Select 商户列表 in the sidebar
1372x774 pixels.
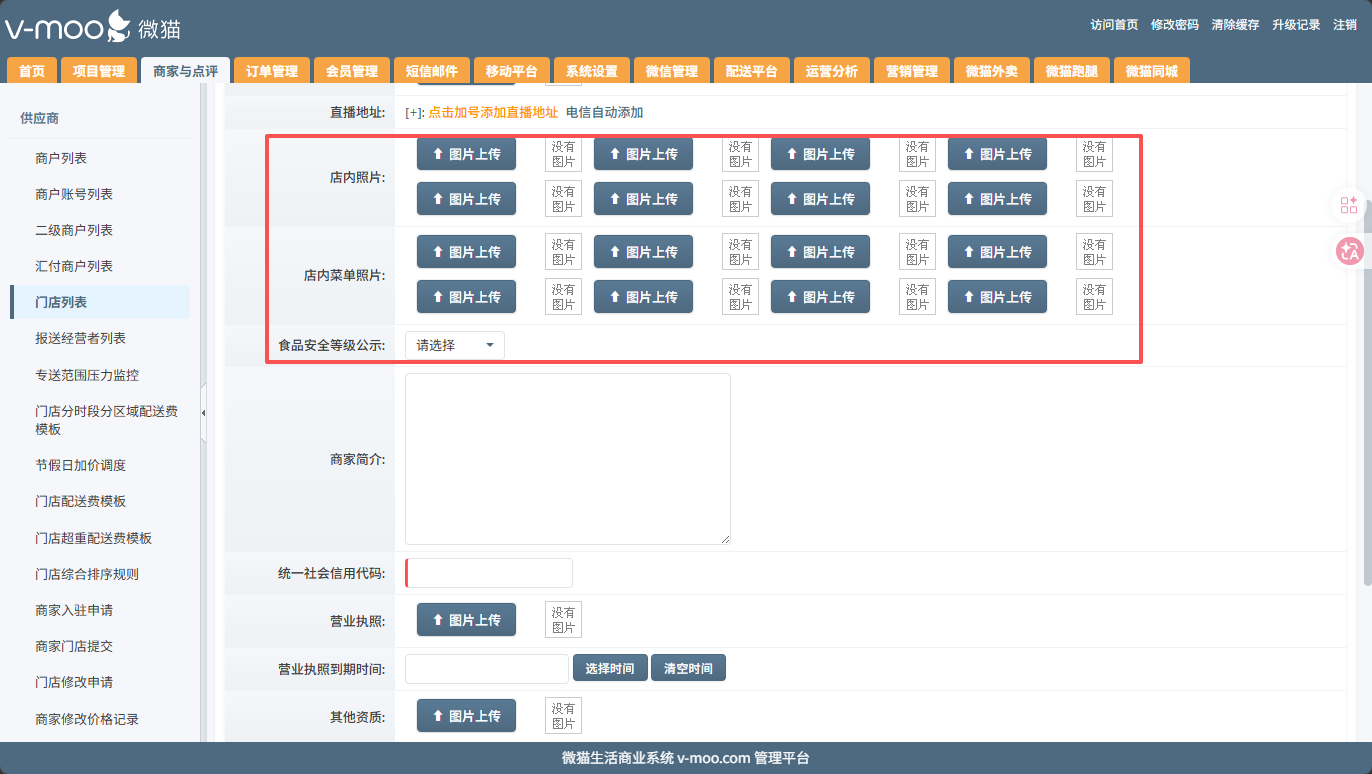(61, 158)
